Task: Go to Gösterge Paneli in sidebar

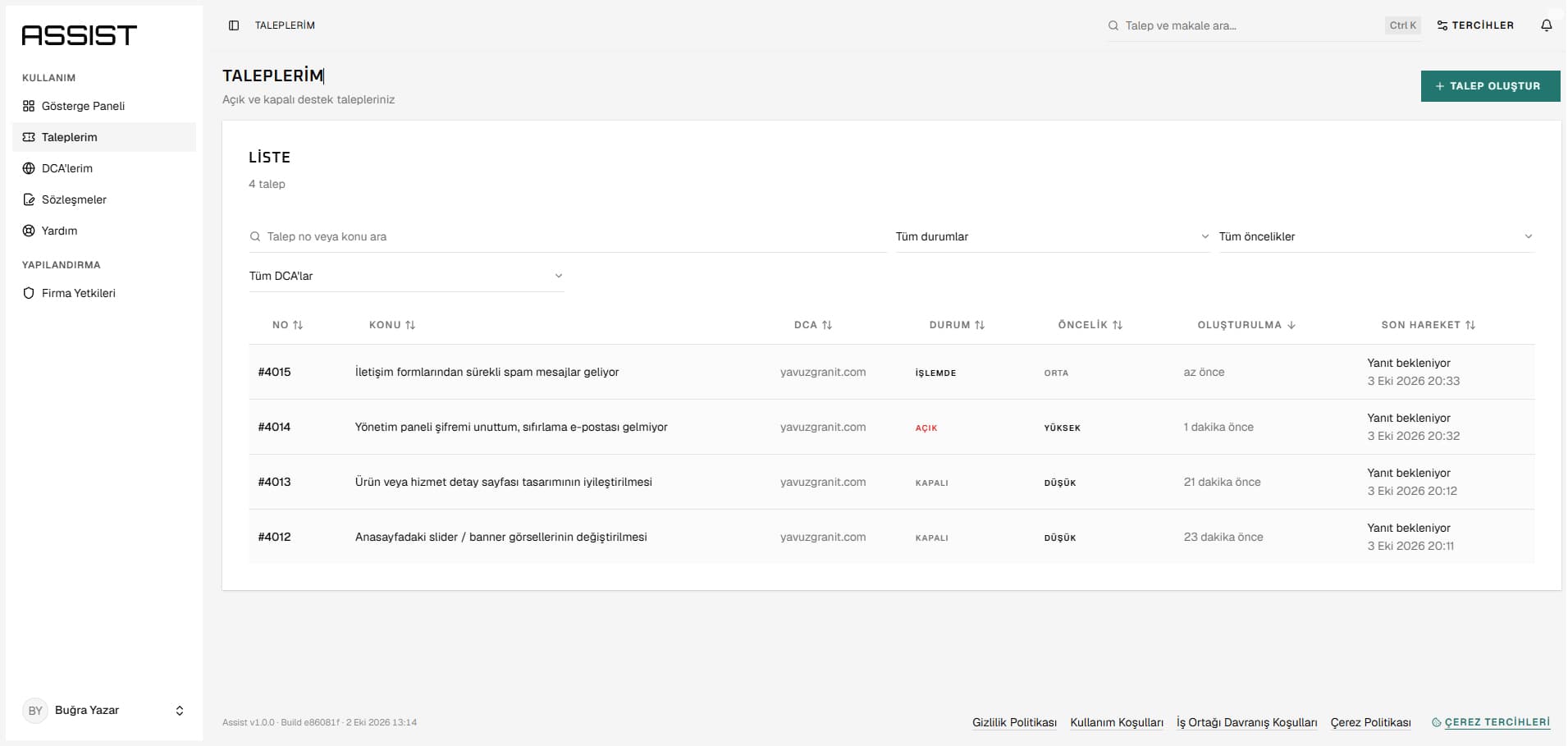Action: [104, 106]
